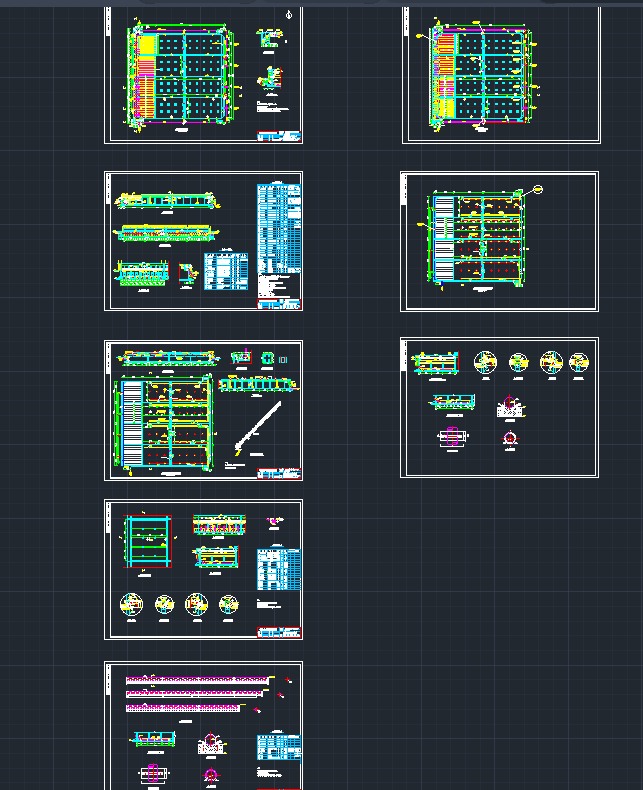The image size is (643, 790).
Task: Click the topmost long section drawing in the second left sheet
Action: [x=167, y=201]
